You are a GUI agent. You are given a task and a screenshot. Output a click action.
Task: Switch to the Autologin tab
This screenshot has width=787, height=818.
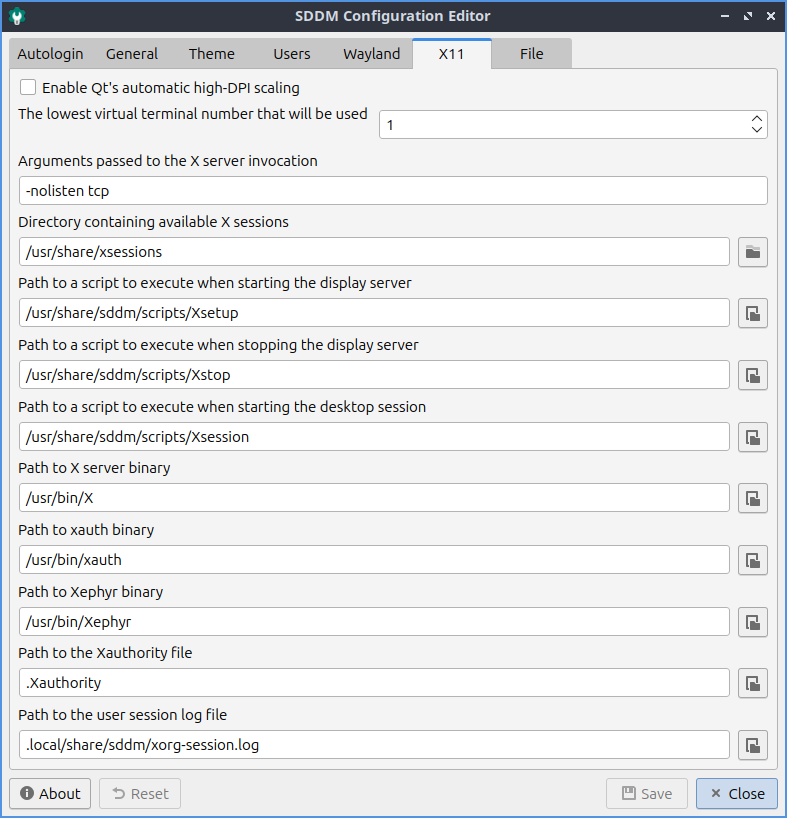[50, 54]
